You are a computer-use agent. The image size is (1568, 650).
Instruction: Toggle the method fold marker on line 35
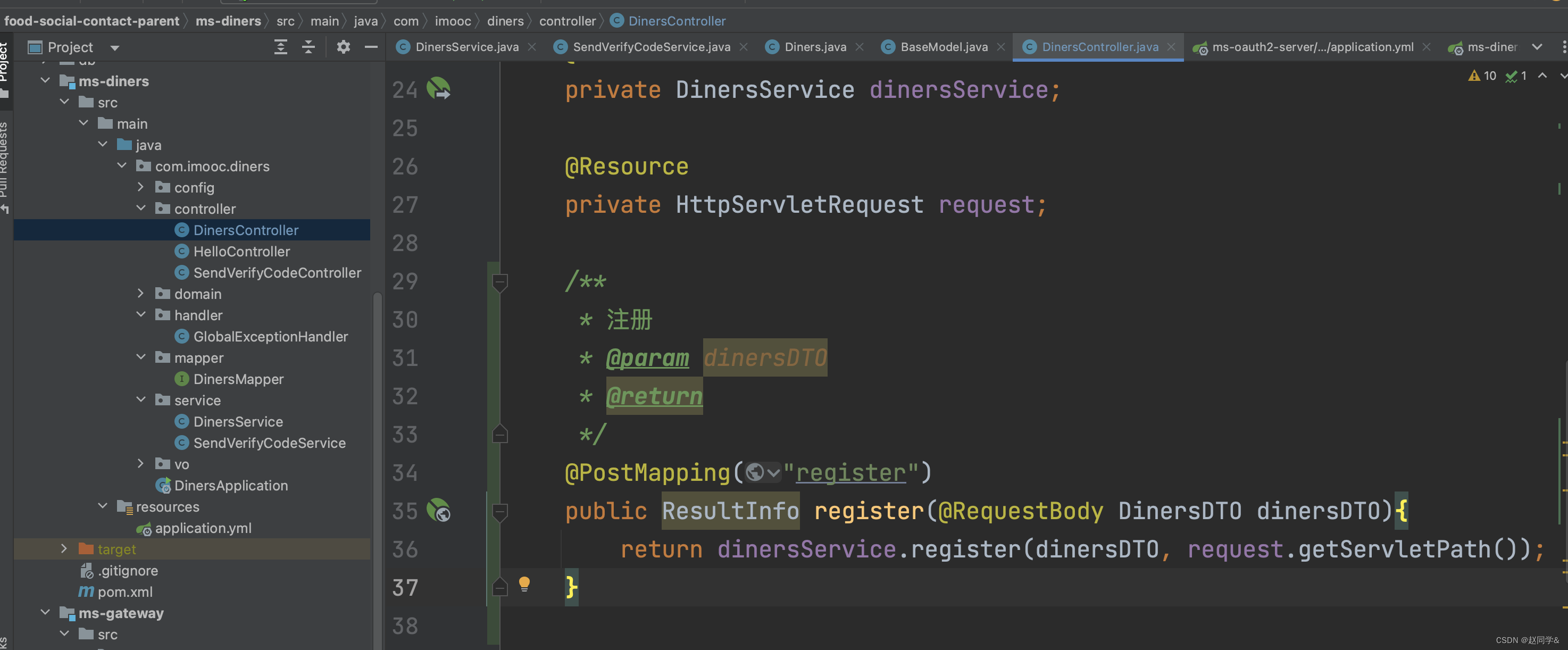point(500,511)
